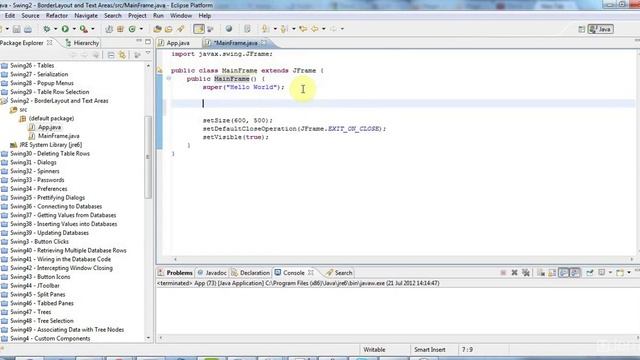Click Remove Launch (X) in the Console
640x360 pixels.
coord(514,273)
